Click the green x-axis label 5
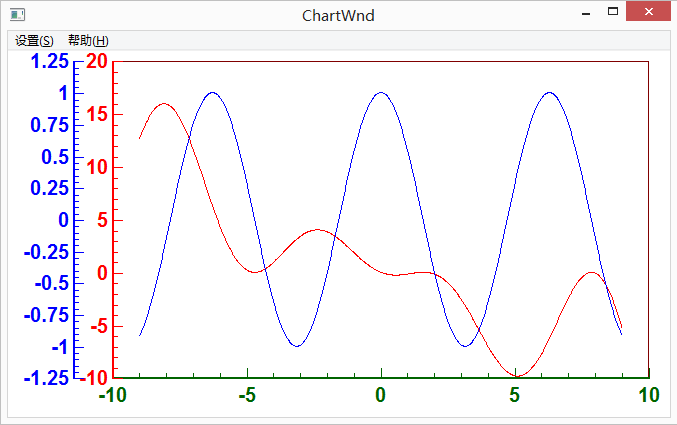Screen dimensions: 677x425 514,395
